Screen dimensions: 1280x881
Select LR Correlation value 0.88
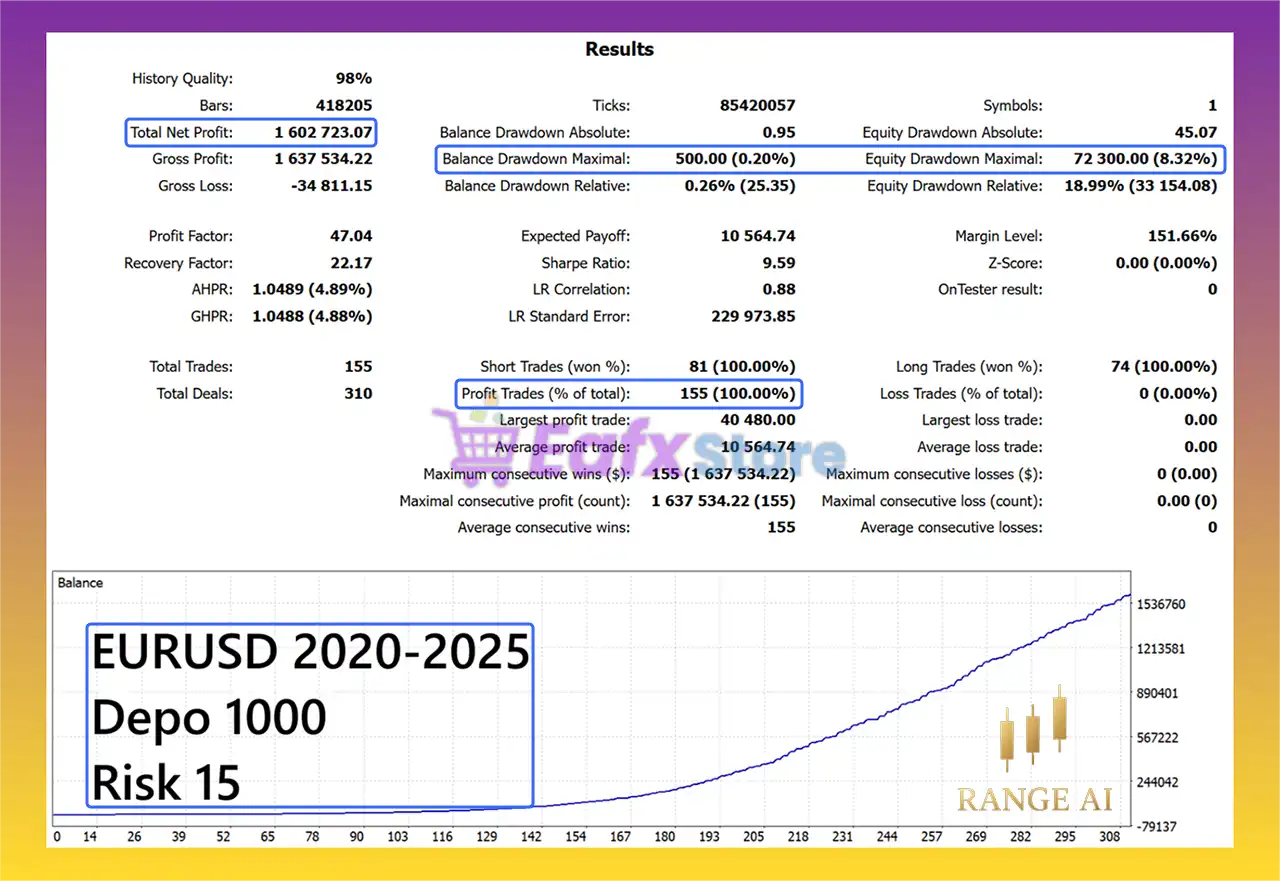pyautogui.click(x=779, y=289)
